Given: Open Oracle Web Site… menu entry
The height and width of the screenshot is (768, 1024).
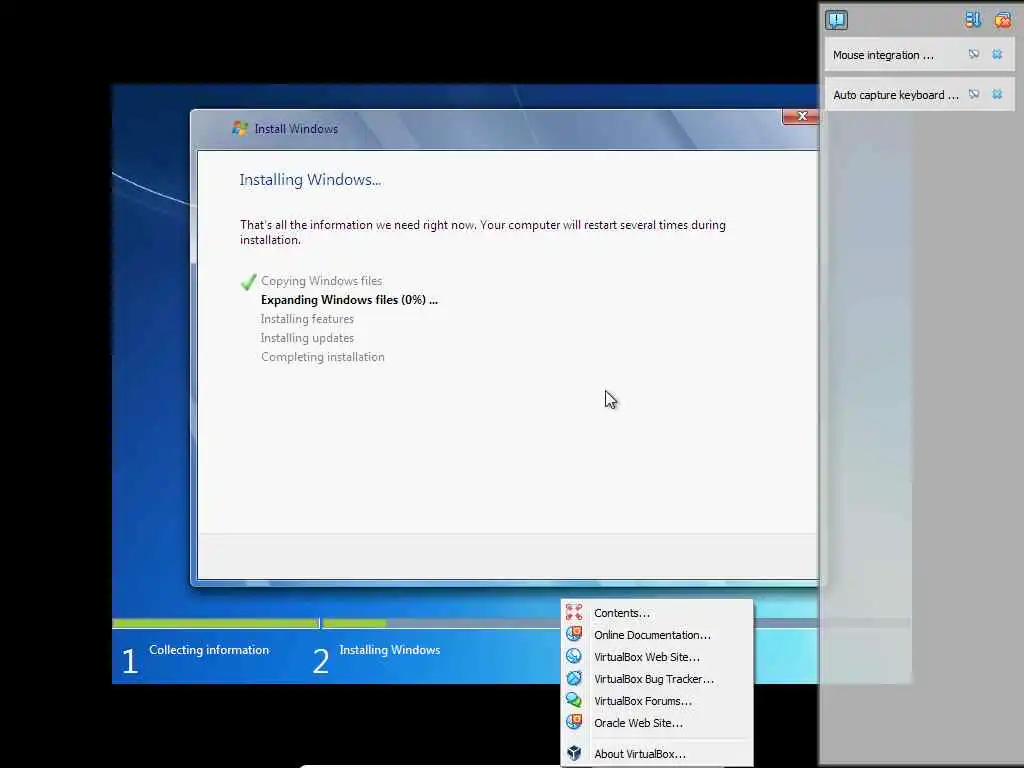Looking at the screenshot, I should coord(657,723).
